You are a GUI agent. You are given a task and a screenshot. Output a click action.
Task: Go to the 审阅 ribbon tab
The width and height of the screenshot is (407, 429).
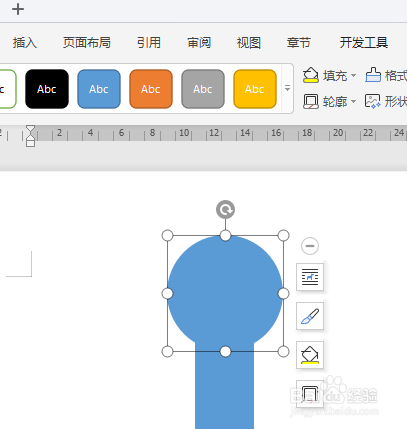199,43
